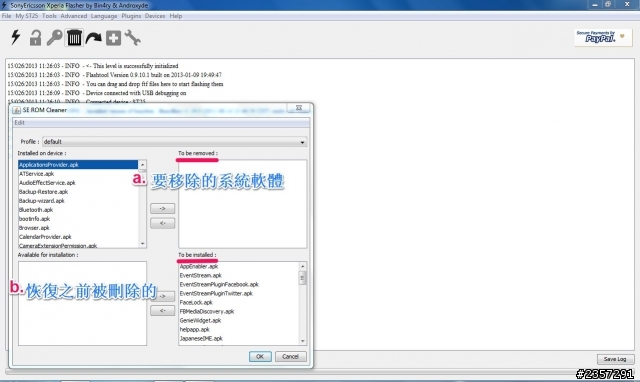Image resolution: width=640 pixels, height=382 pixels.
Task: Click the wrench tools icon
Action: (133, 38)
